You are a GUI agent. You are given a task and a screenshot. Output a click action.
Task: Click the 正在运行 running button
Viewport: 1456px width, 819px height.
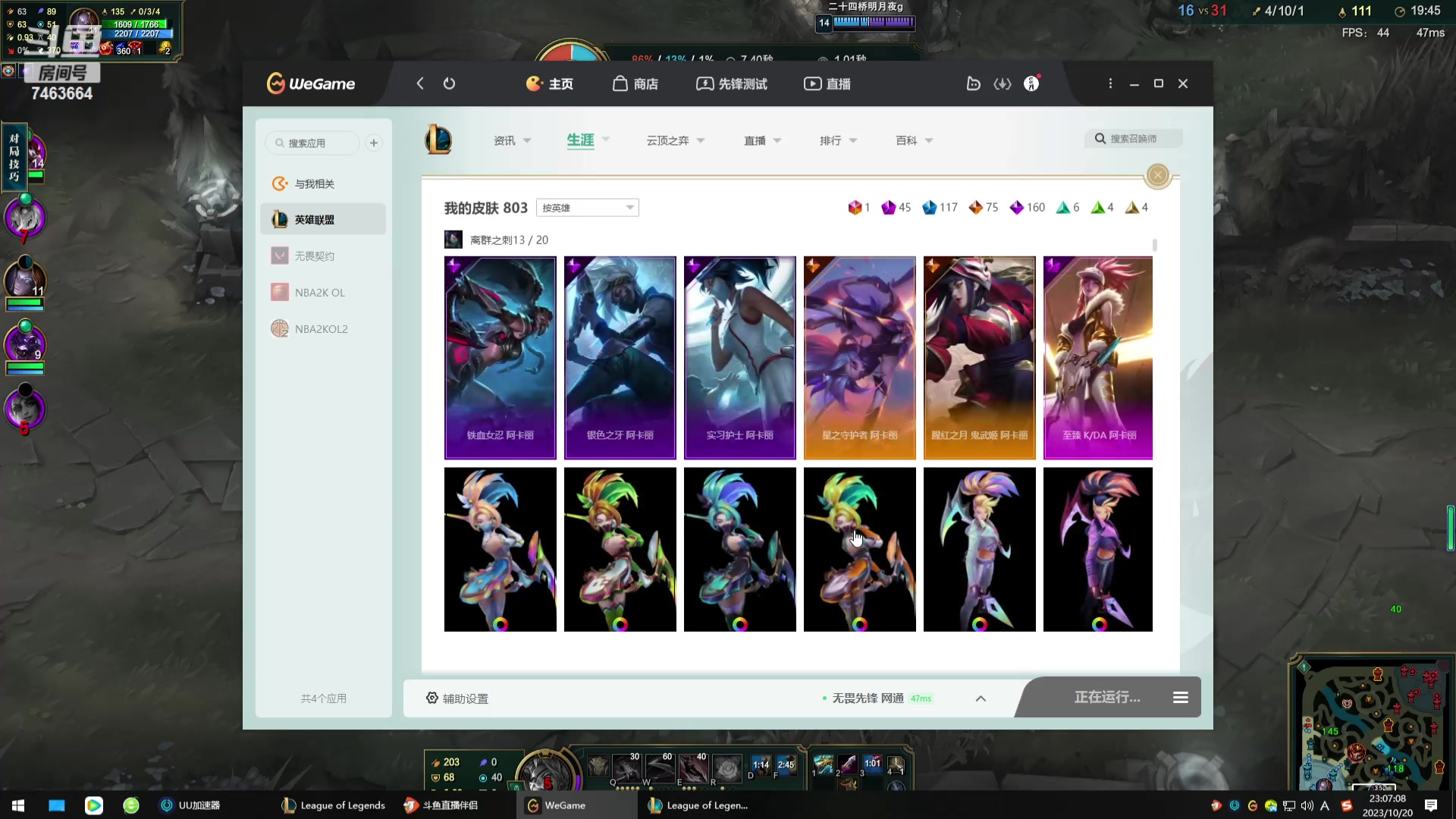point(1107,697)
